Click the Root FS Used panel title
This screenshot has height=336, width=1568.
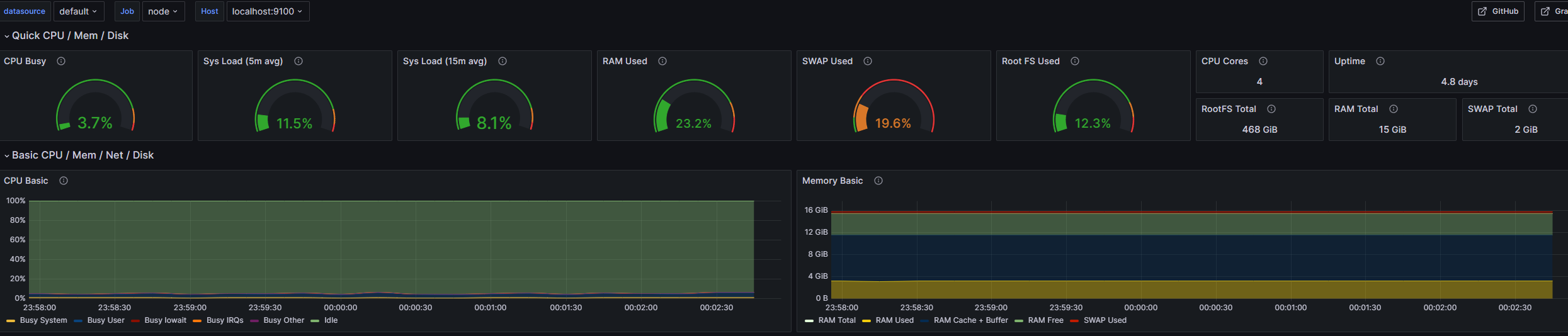[x=1031, y=61]
